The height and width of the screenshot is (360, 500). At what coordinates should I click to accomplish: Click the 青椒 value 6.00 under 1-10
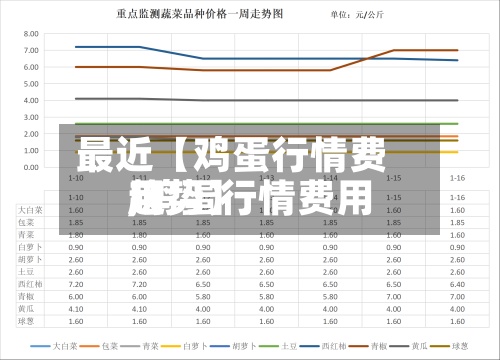point(76,297)
